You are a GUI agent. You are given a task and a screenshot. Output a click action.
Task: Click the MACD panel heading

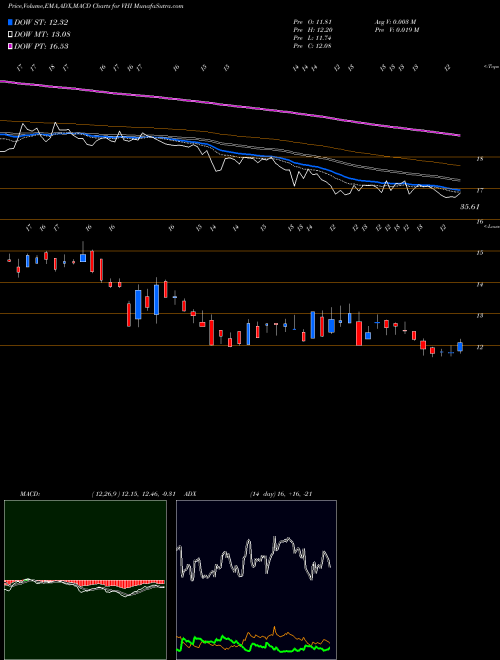click(x=30, y=494)
